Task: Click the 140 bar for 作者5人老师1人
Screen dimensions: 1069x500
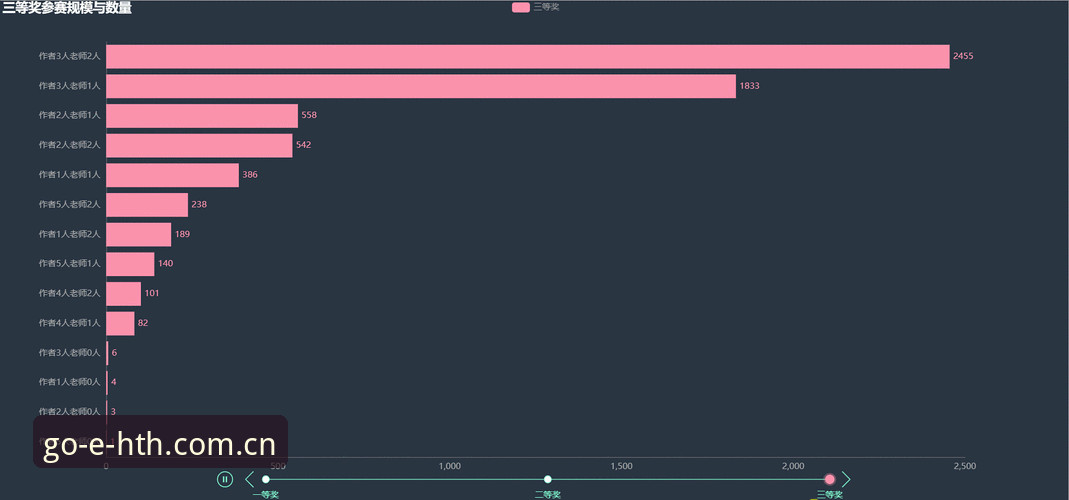Action: pyautogui.click(x=130, y=264)
